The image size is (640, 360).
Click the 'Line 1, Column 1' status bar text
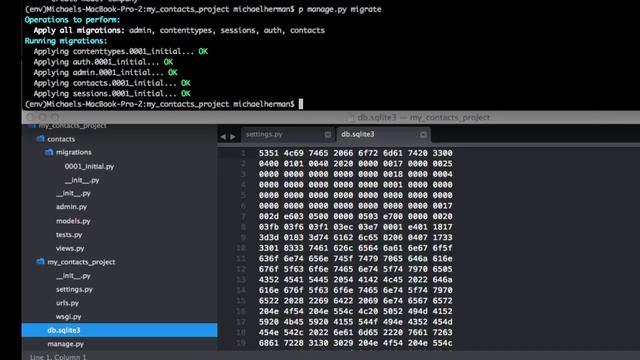58,357
